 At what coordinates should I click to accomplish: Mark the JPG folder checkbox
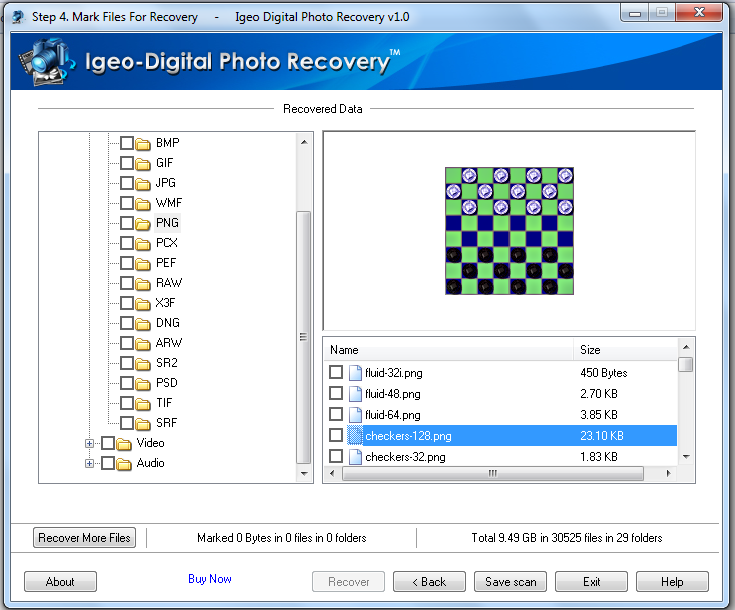click(x=127, y=182)
